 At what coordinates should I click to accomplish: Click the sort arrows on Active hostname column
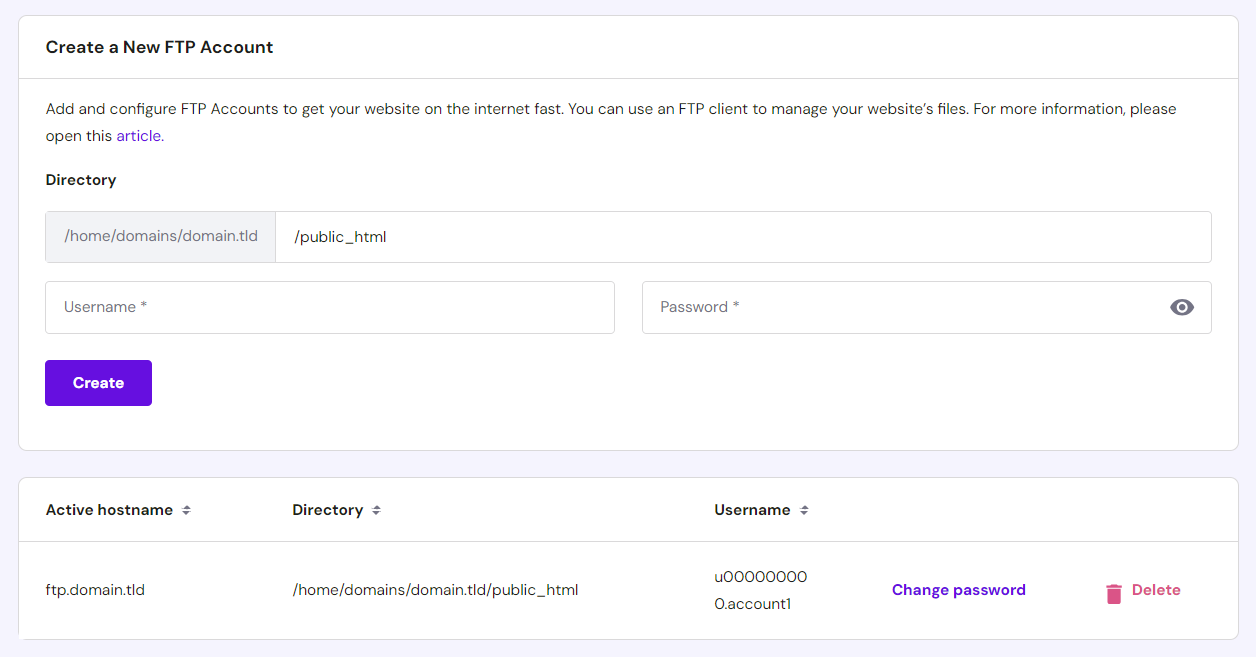(x=186, y=510)
